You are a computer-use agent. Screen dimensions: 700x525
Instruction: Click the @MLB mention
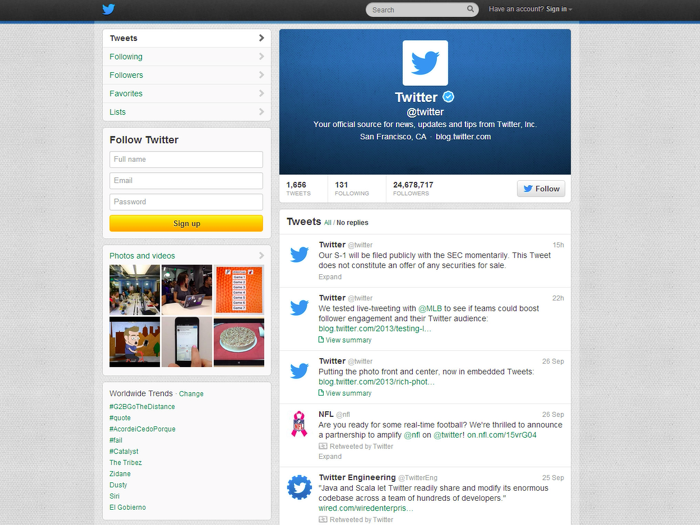coord(430,308)
